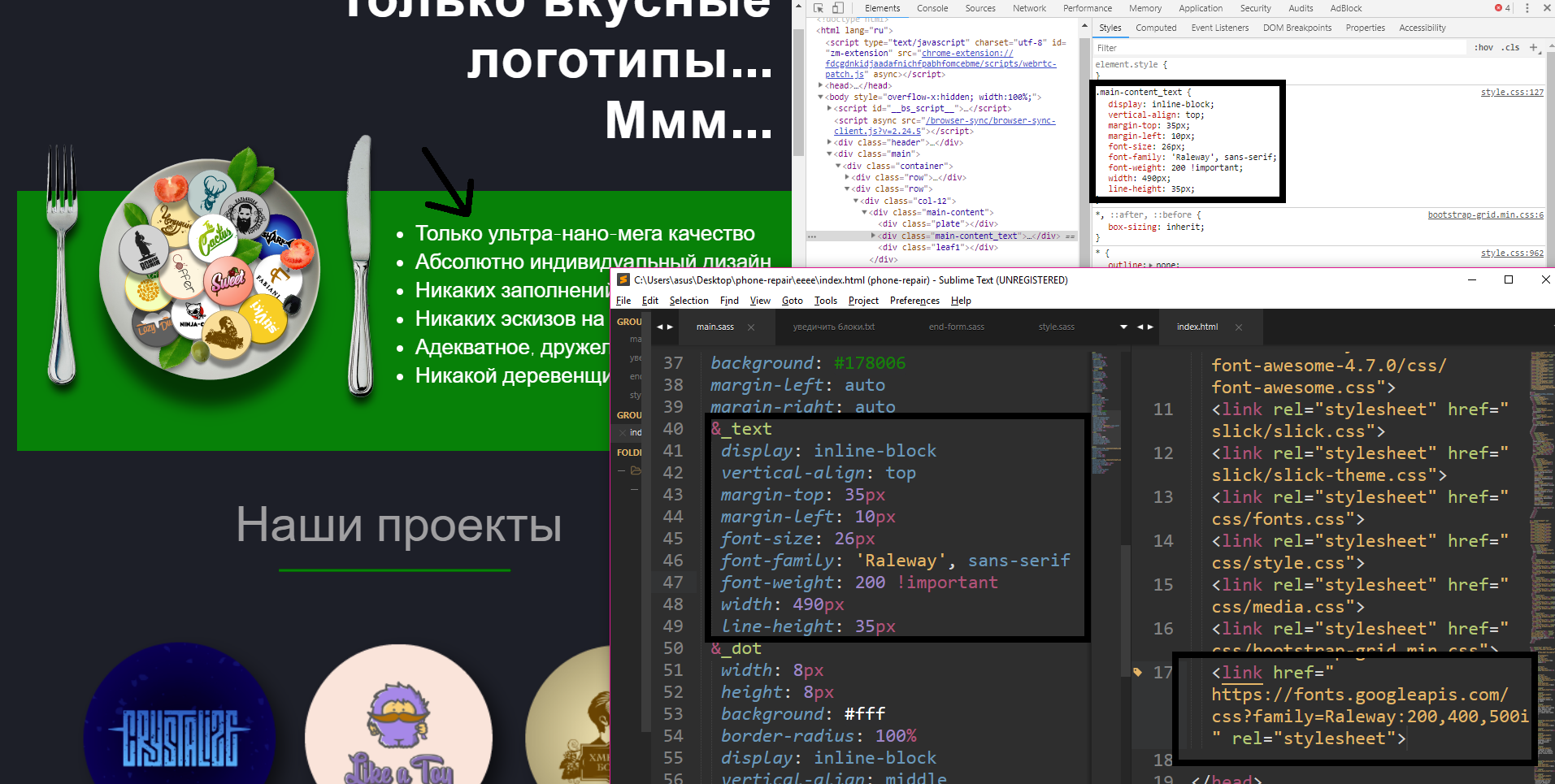Open the Project menu in Sublime Text
This screenshot has width=1555, height=784.
[x=863, y=301]
